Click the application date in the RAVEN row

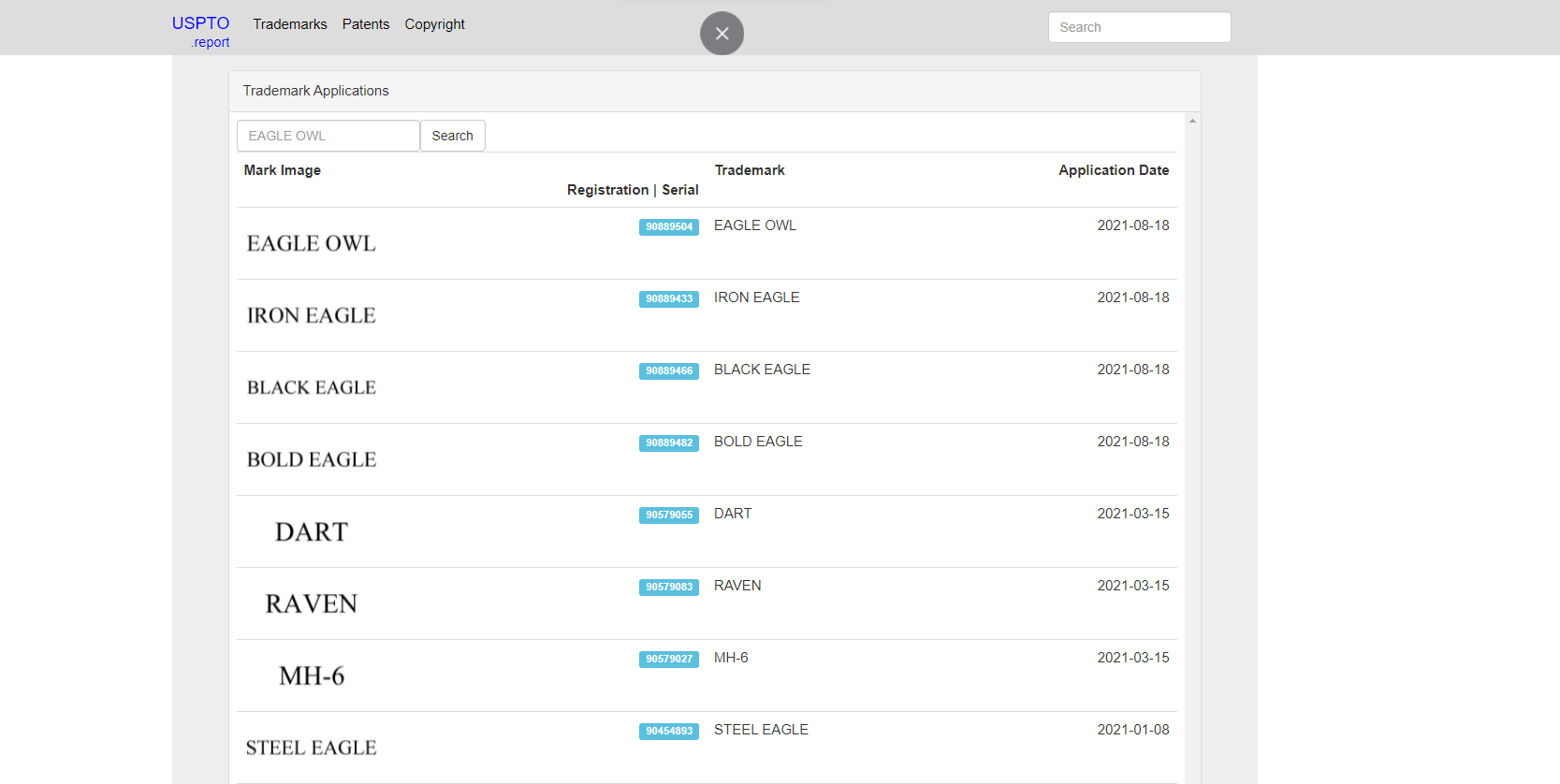click(x=1133, y=586)
